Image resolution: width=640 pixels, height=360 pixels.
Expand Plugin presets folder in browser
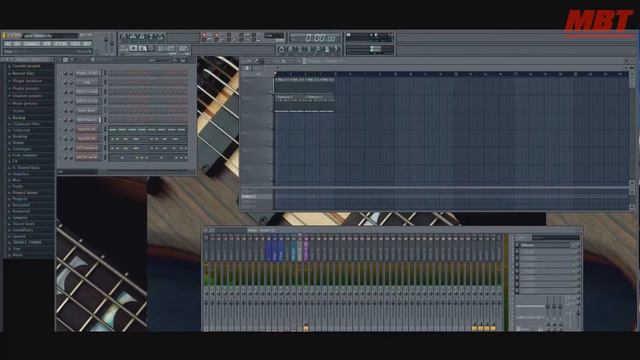(x=25, y=88)
